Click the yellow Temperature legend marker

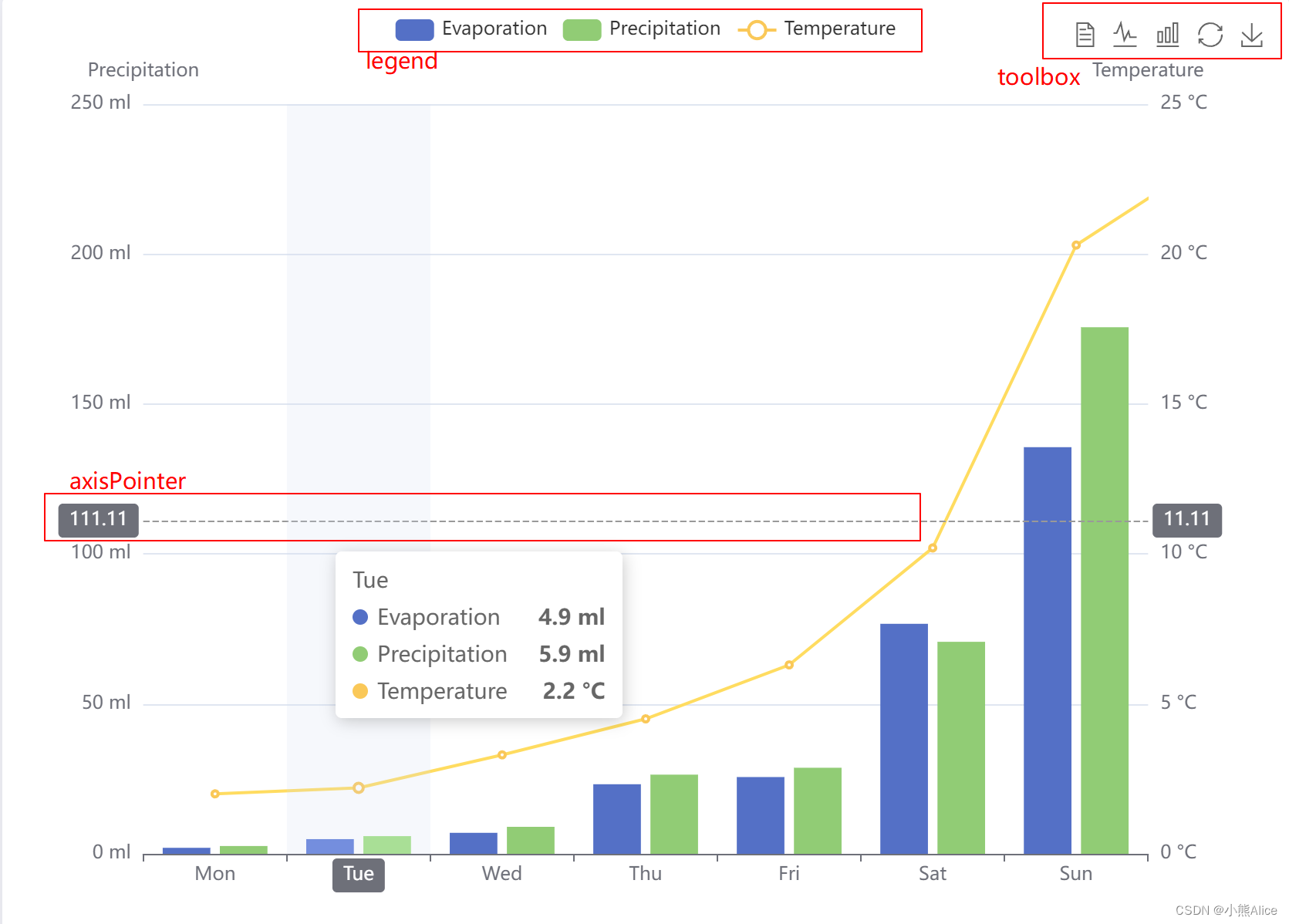757,30
